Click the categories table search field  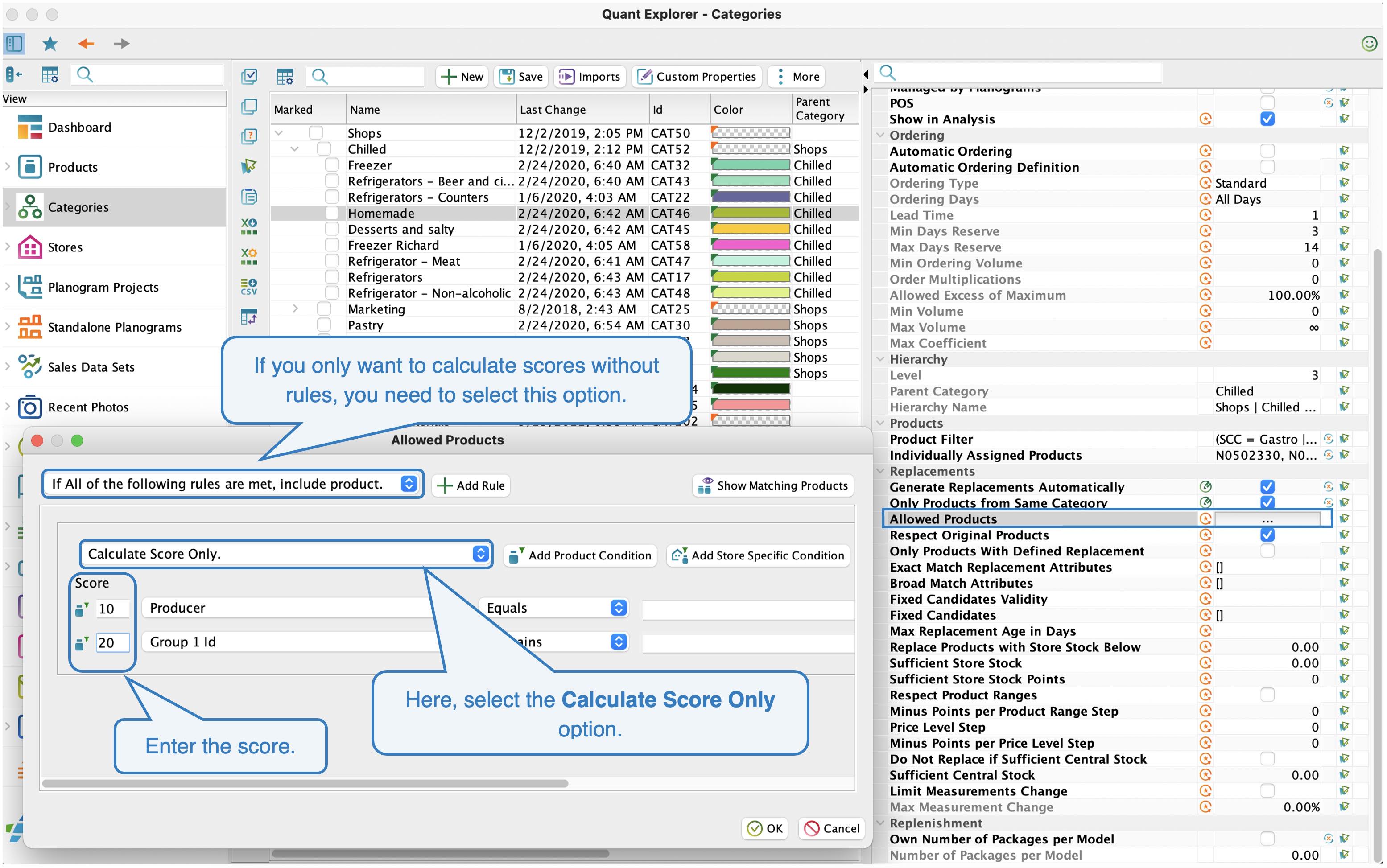[x=365, y=76]
